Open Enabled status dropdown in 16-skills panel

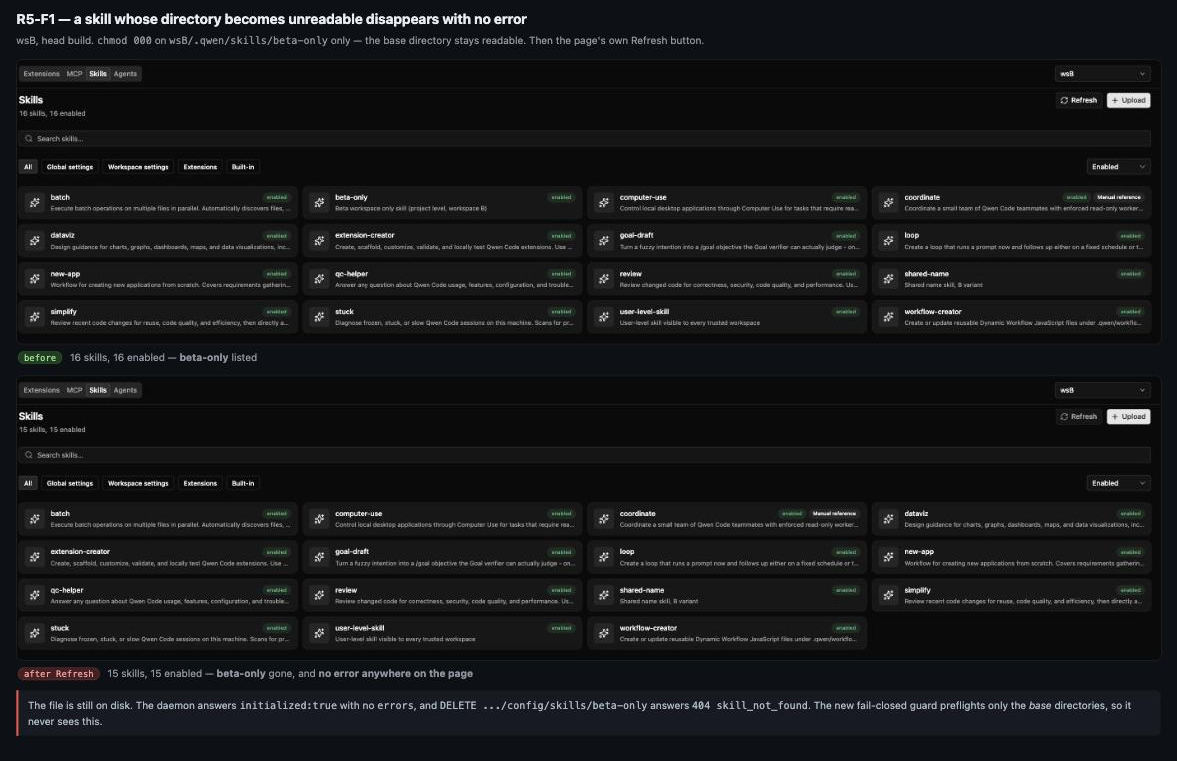1118,167
